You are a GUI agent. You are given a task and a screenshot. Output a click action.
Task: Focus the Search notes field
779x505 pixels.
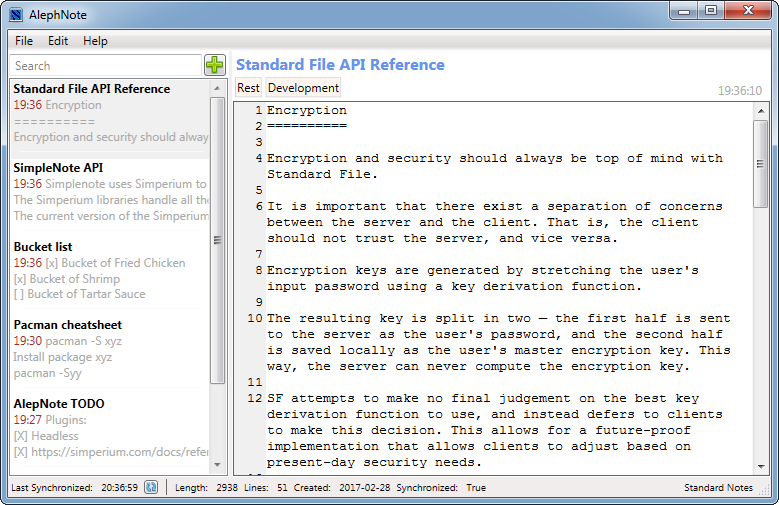105,66
